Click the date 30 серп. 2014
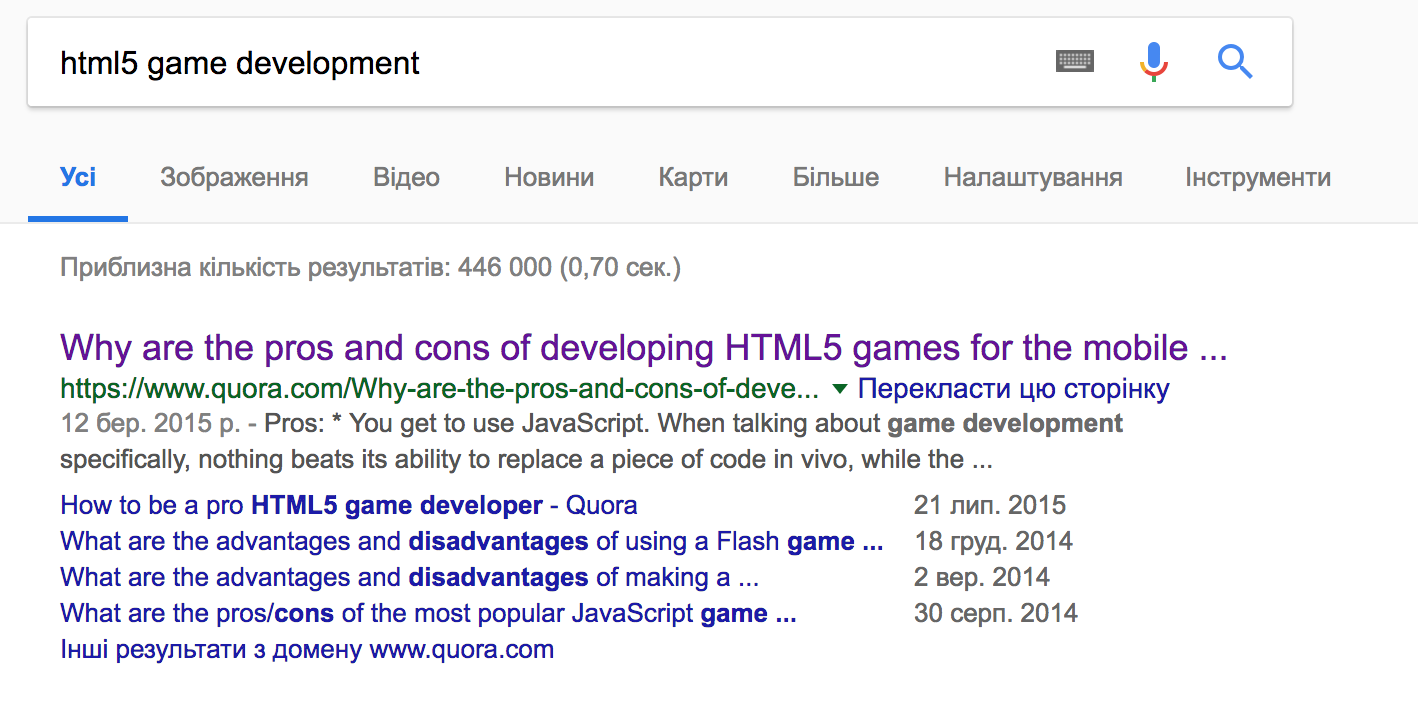 point(996,613)
